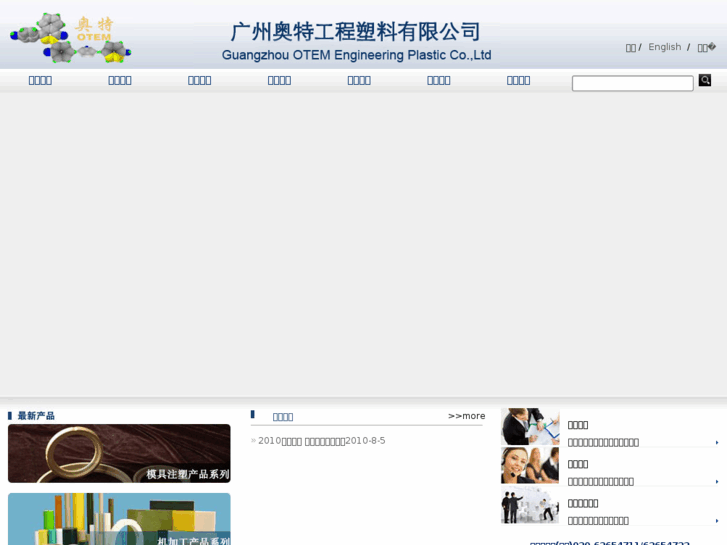The height and width of the screenshot is (545, 727).
Task: Click the arrow in the handshake image row
Action: click(x=717, y=442)
